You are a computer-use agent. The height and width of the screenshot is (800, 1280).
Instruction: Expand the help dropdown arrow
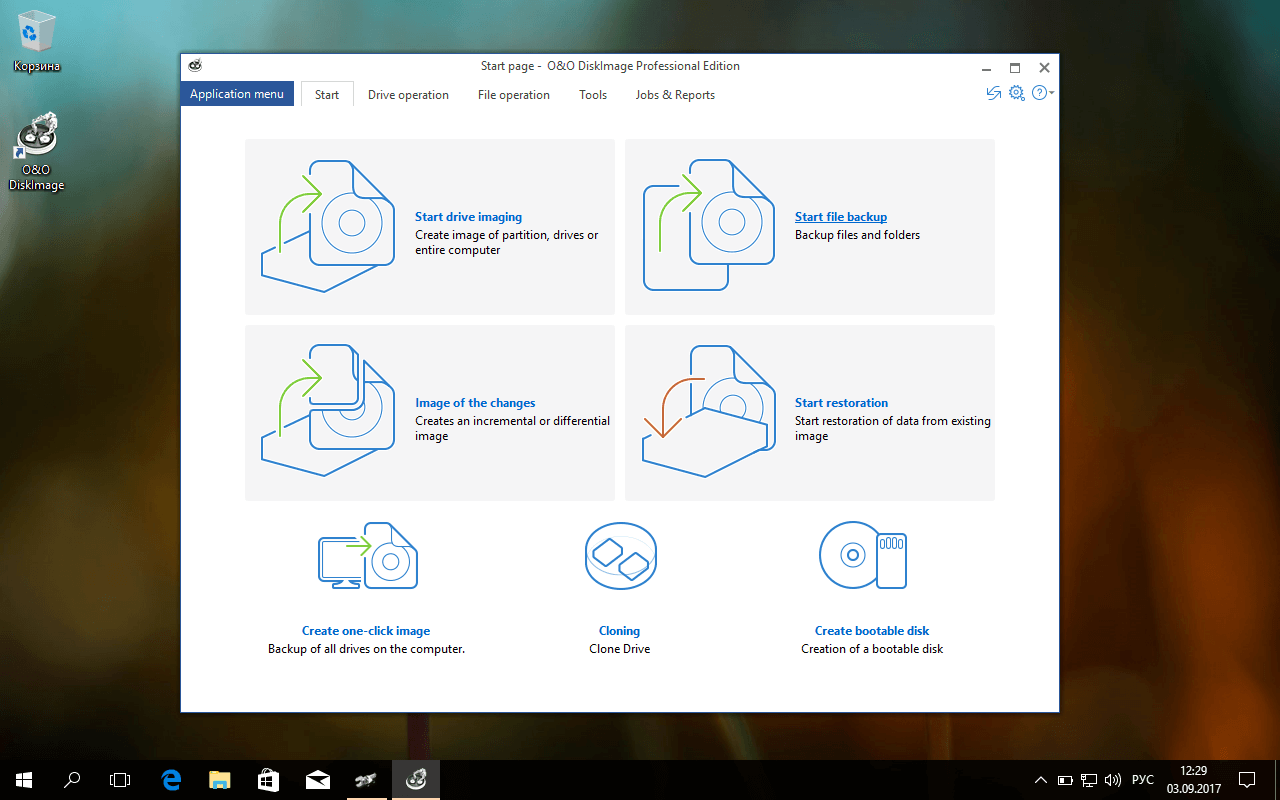[x=1052, y=93]
